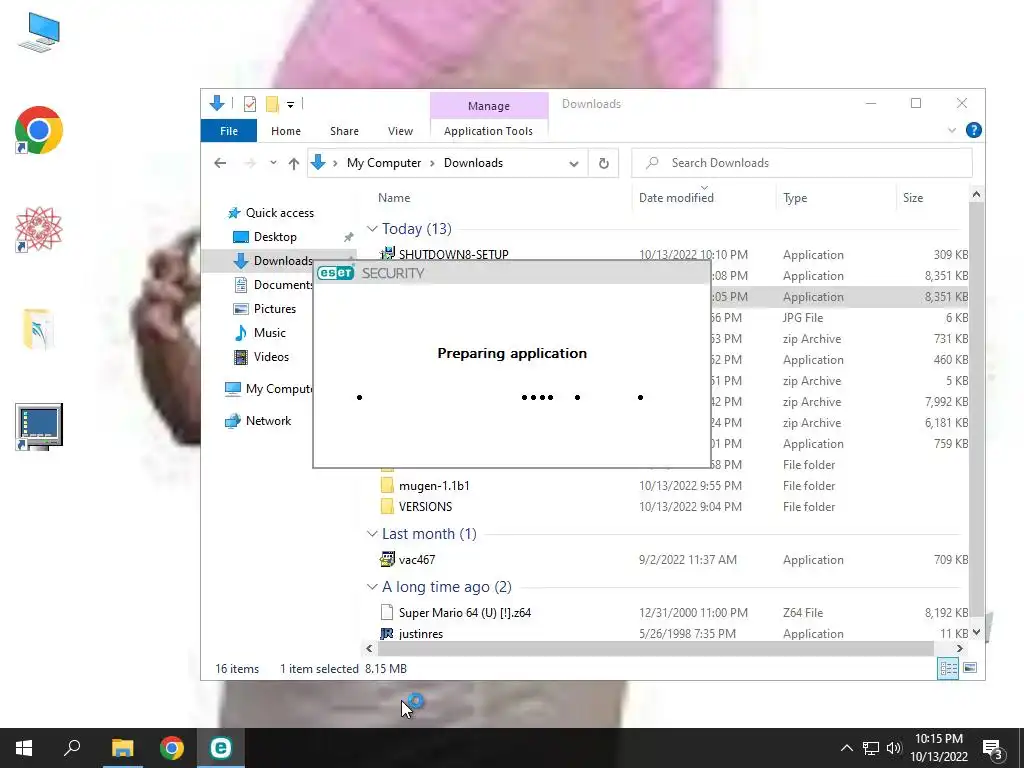Click the Manage contextual tab
The width and height of the screenshot is (1024, 768).
[x=488, y=106]
